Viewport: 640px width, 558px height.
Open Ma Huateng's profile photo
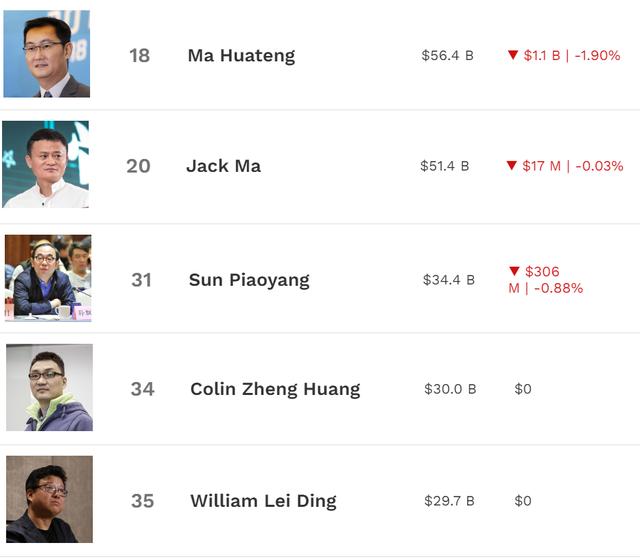[x=46, y=54]
